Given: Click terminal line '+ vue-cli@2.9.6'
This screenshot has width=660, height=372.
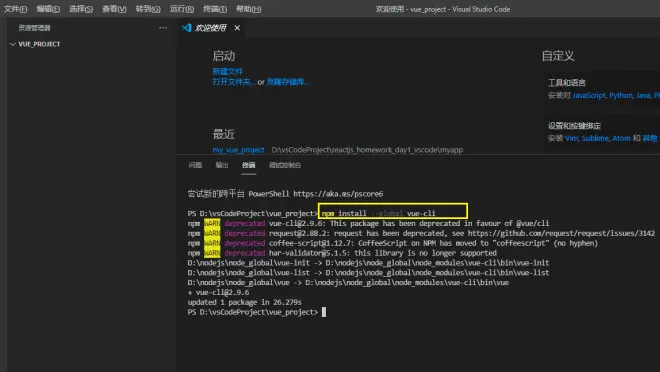Looking at the screenshot, I should pos(218,292).
